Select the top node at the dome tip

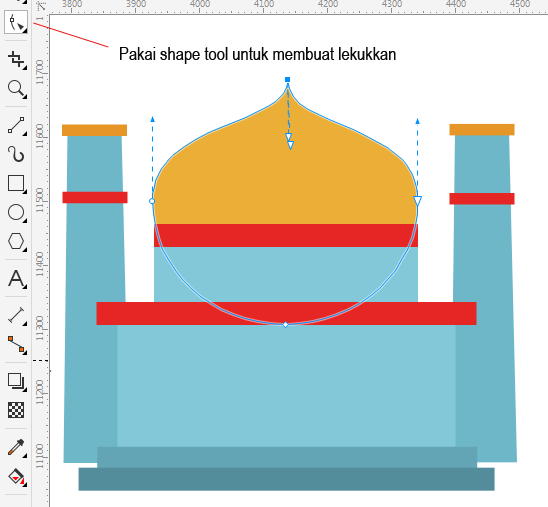[x=287, y=80]
